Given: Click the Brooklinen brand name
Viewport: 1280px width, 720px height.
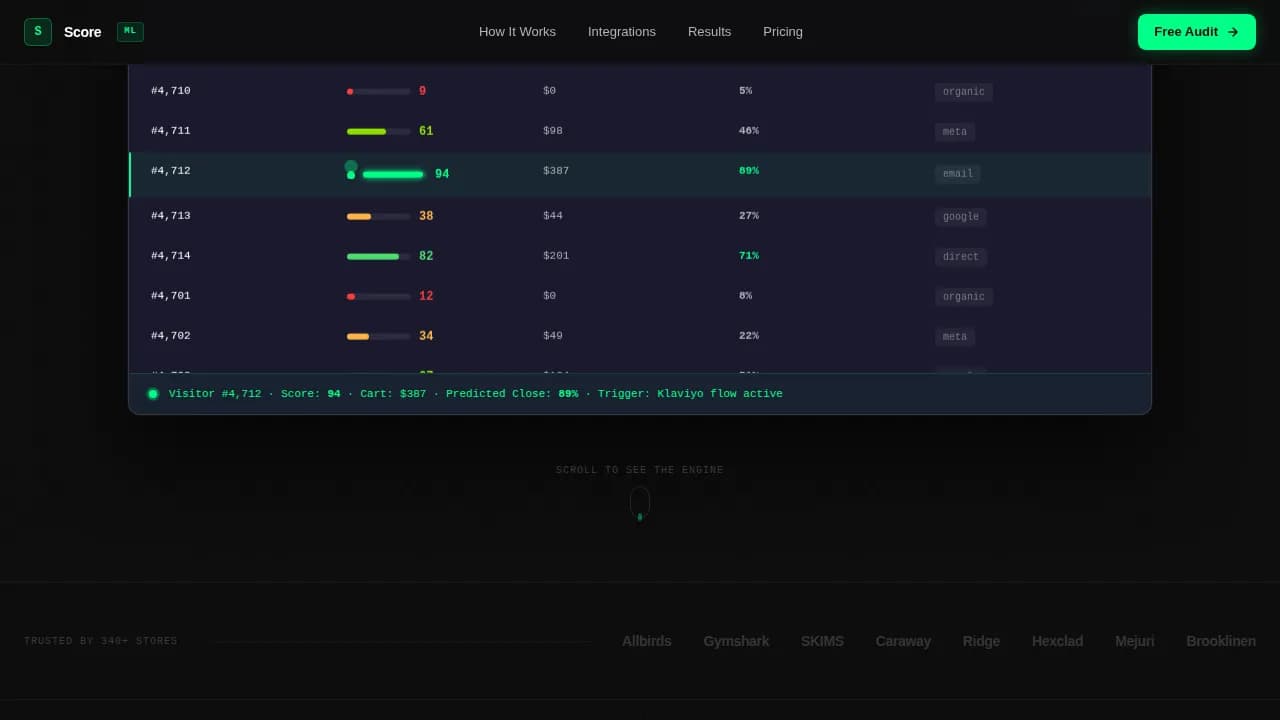Looking at the screenshot, I should pos(1221,641).
